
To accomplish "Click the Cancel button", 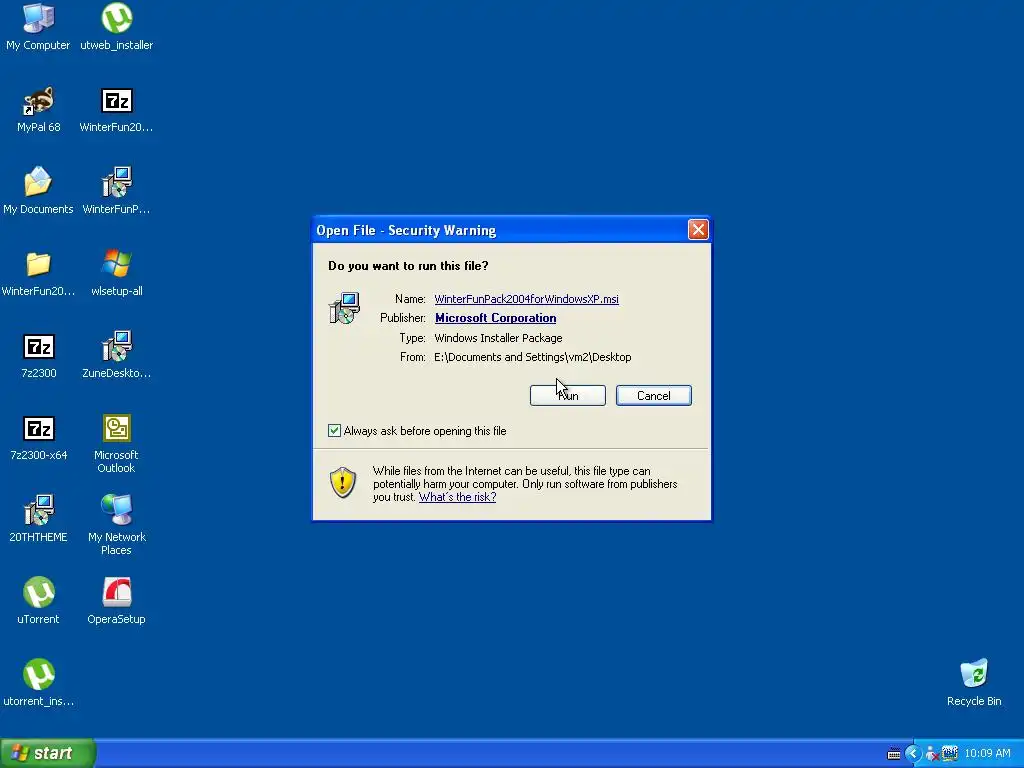I will [x=654, y=396].
